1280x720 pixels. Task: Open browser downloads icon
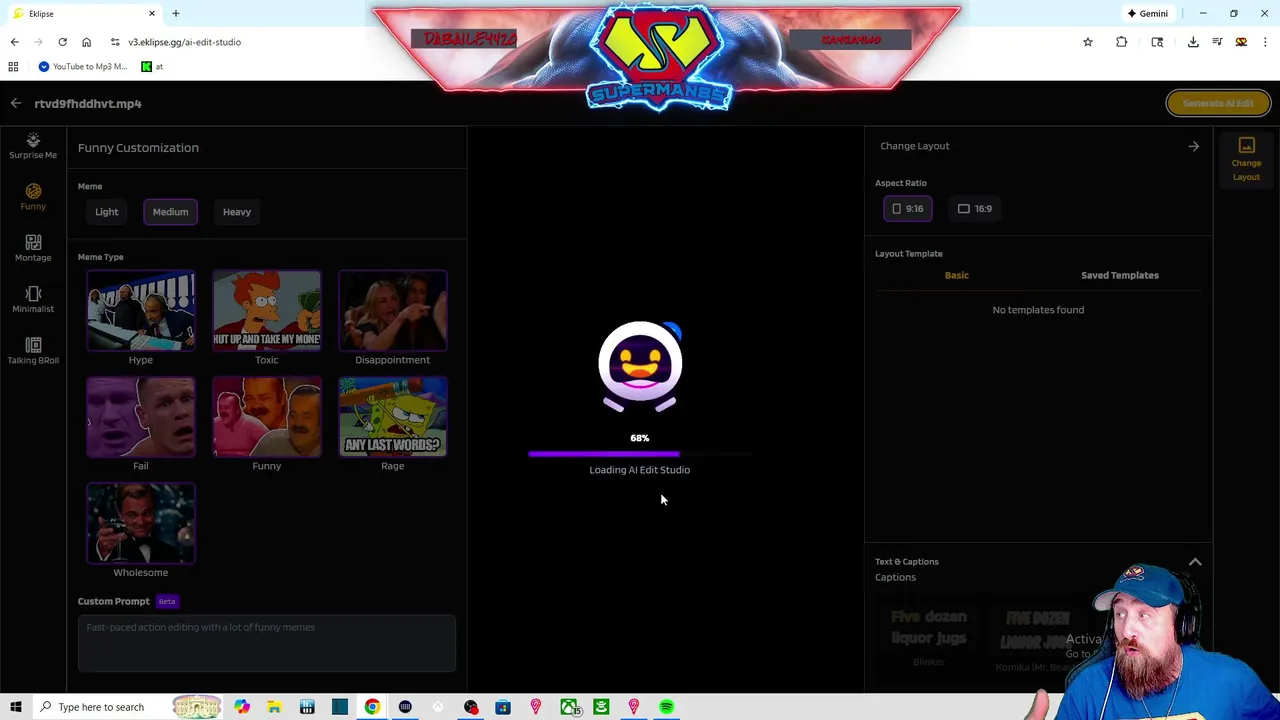(x=1193, y=42)
